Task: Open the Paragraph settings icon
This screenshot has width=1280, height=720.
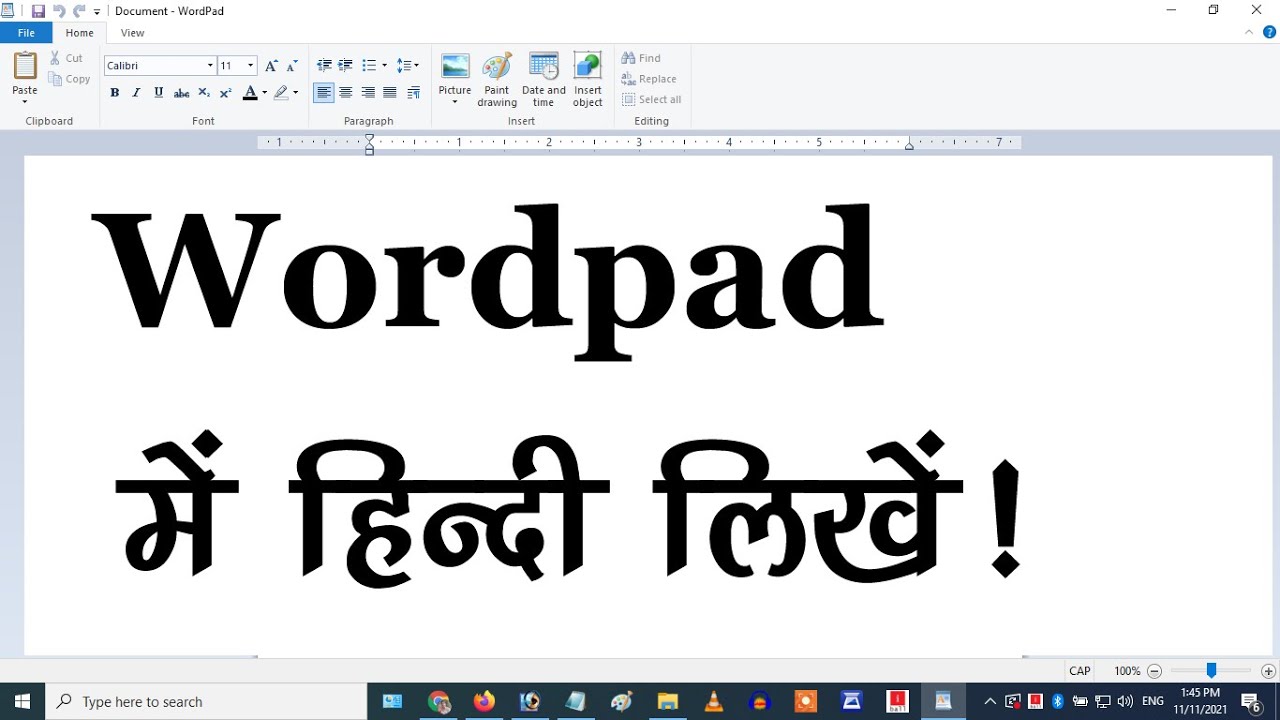Action: (414, 93)
